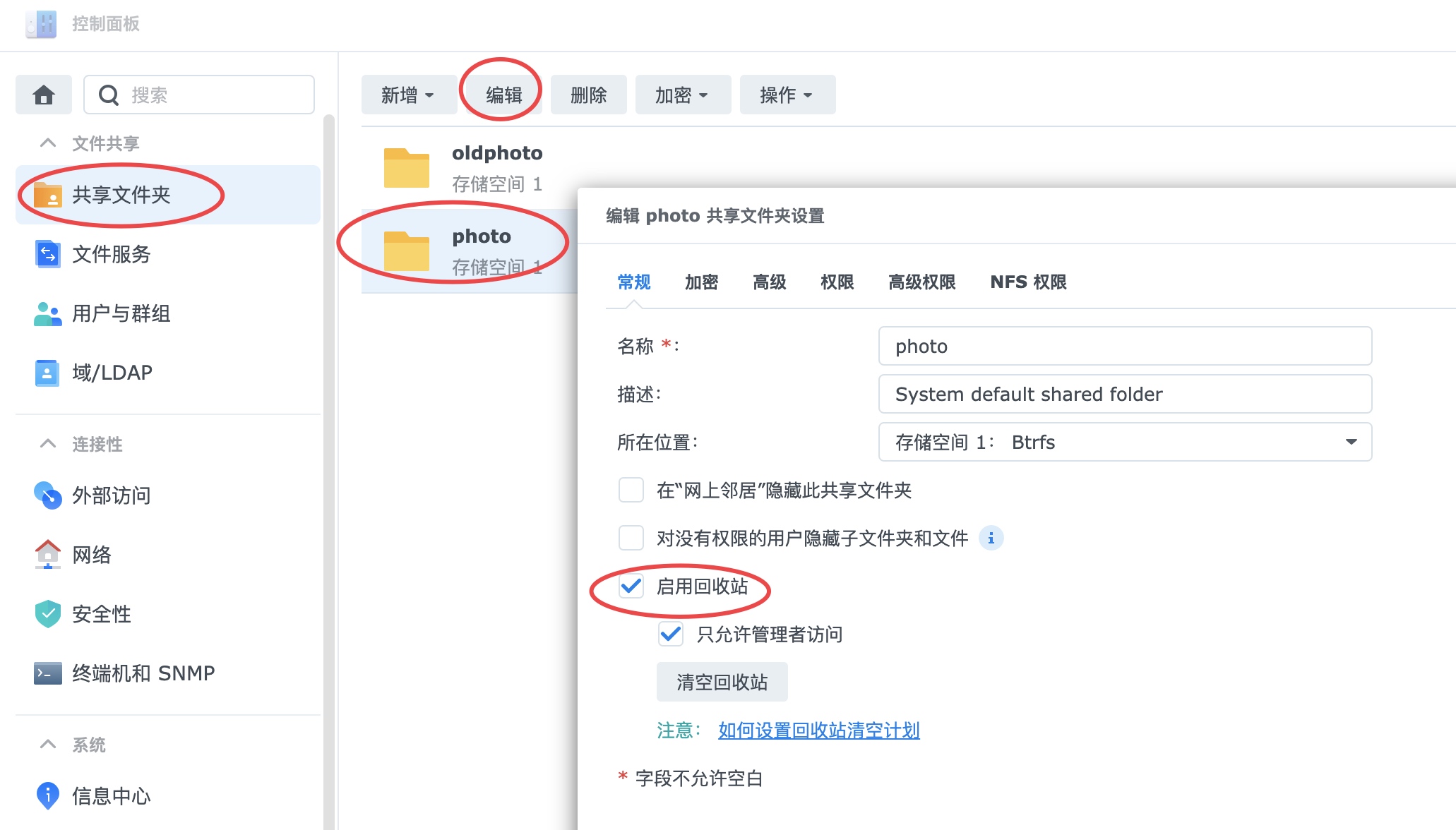Click the info icon beside 隐藏子文件夹和文件
This screenshot has width=1456, height=830.
pyautogui.click(x=991, y=539)
